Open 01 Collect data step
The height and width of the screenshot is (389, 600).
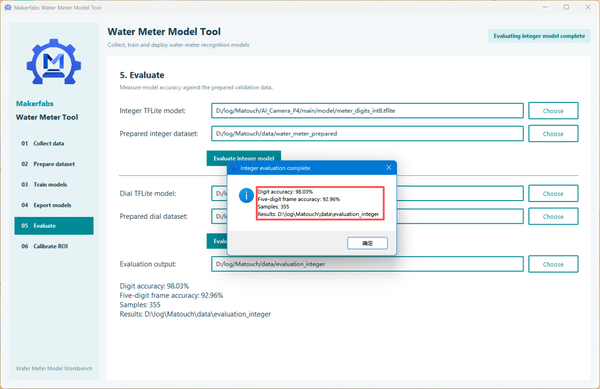click(54, 143)
